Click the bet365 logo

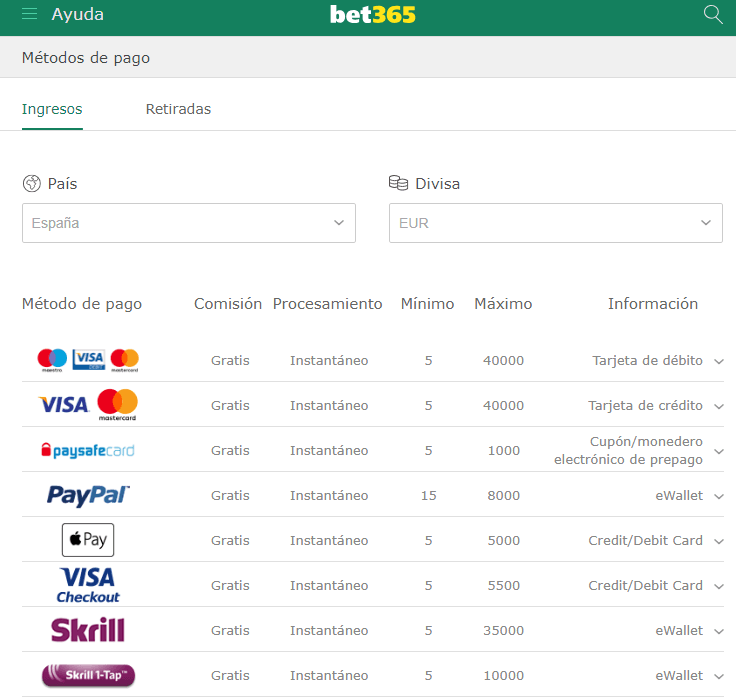(373, 15)
